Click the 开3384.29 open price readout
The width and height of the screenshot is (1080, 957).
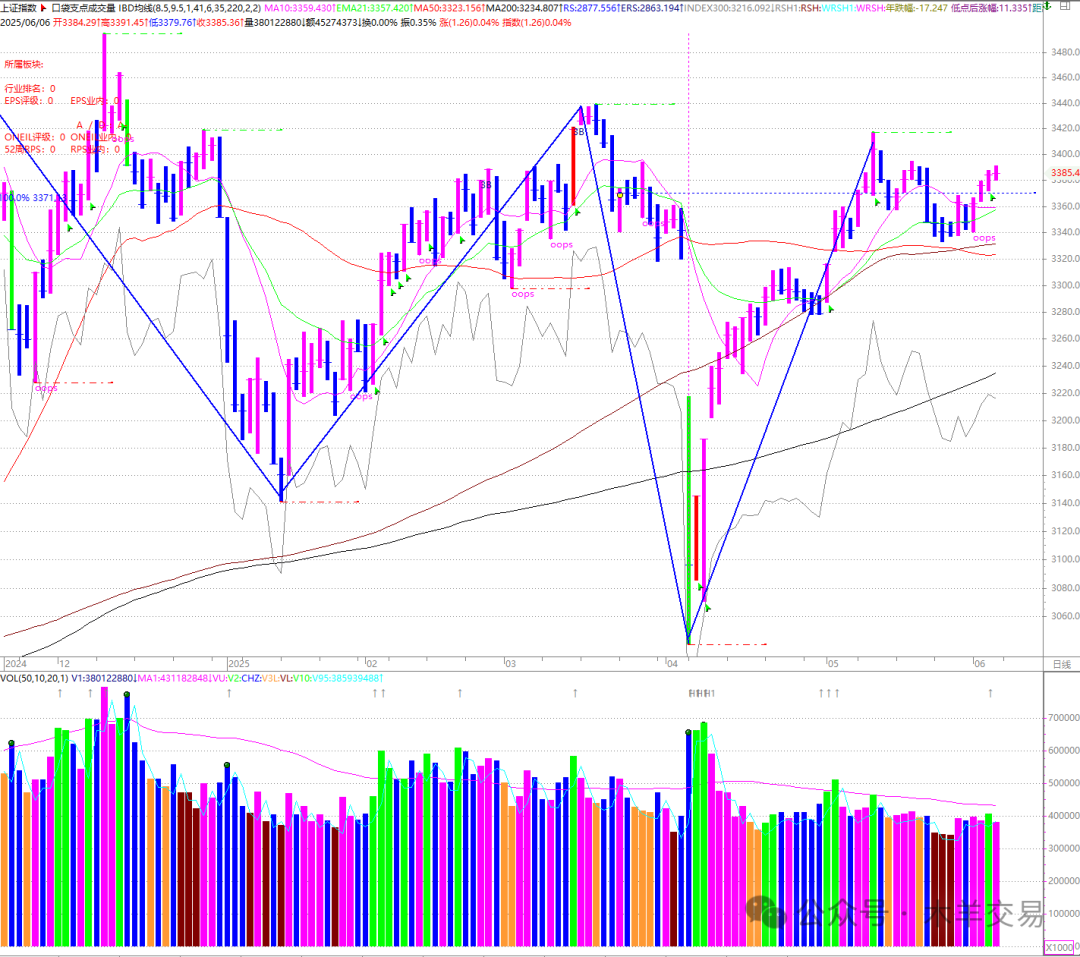coord(76,23)
